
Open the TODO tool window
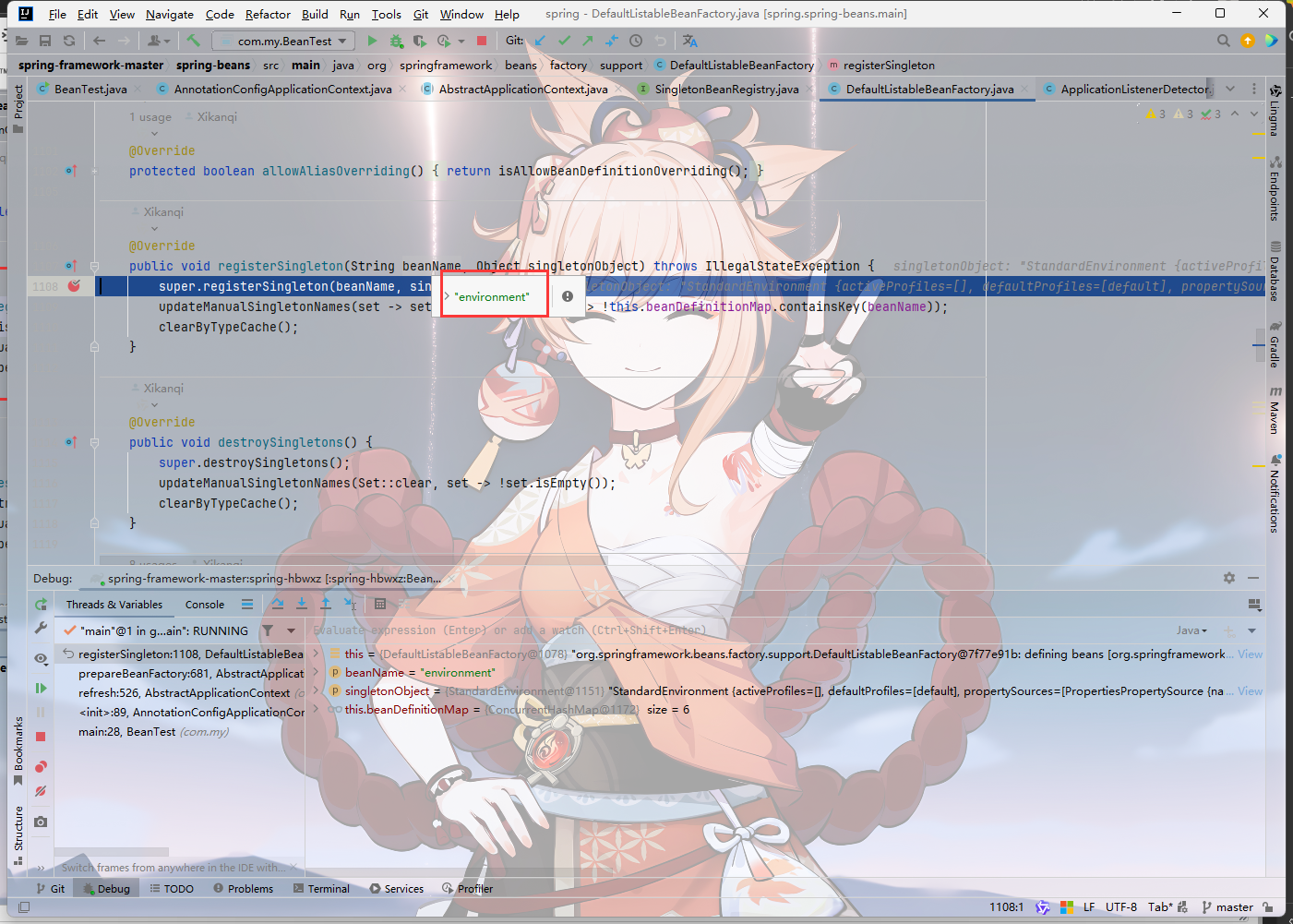171,889
